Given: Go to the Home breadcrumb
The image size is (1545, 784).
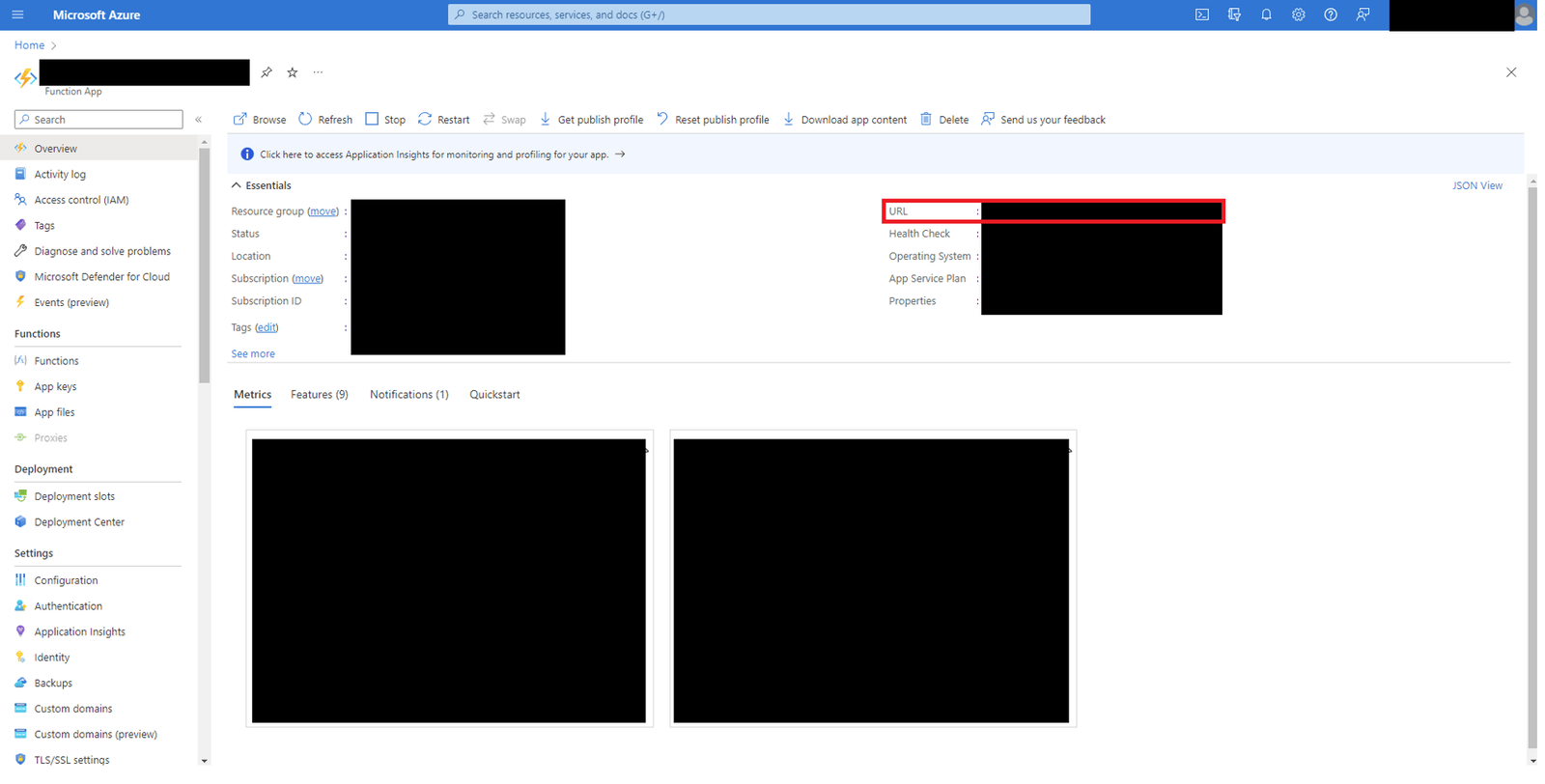Looking at the screenshot, I should coord(29,45).
